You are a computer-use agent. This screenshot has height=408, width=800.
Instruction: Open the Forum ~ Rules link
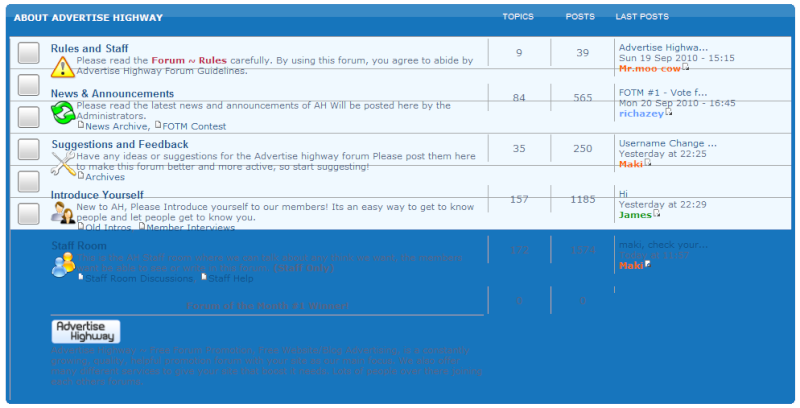(x=189, y=60)
